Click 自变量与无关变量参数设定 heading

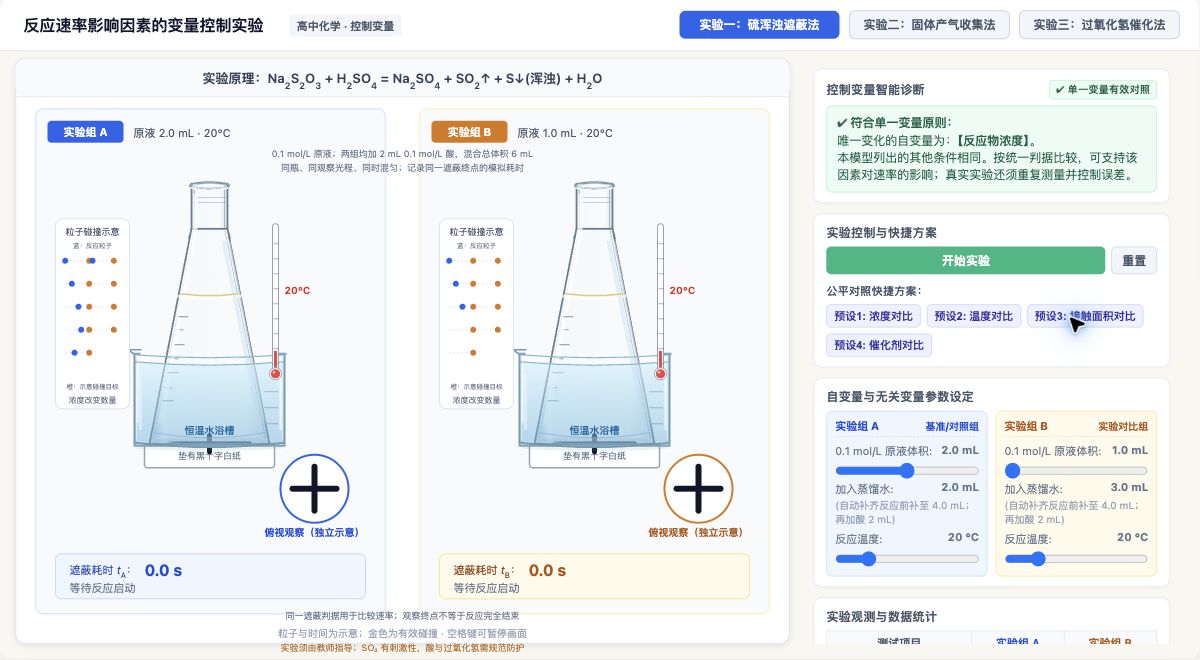click(900, 397)
